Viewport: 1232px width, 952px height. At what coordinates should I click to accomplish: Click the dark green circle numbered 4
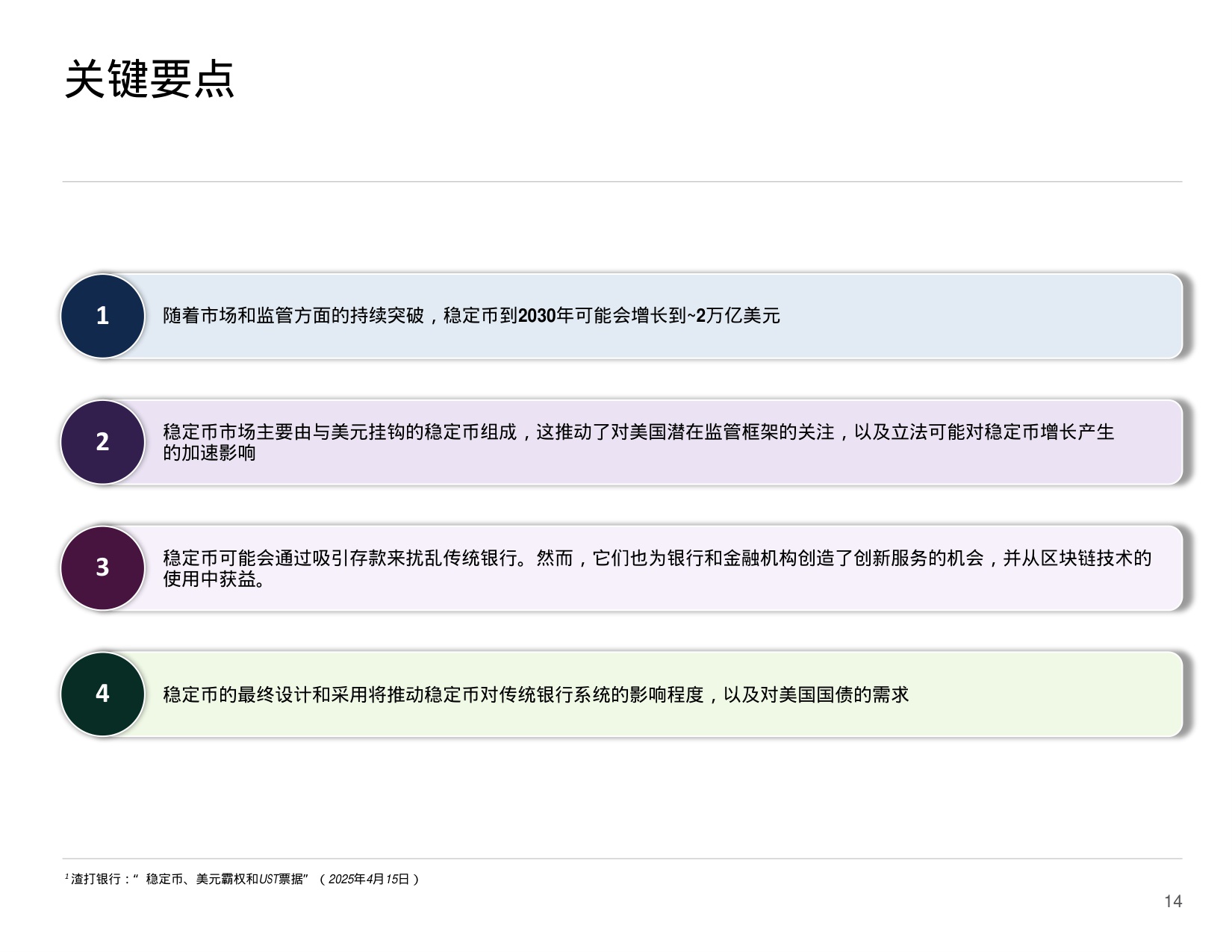coord(102,694)
